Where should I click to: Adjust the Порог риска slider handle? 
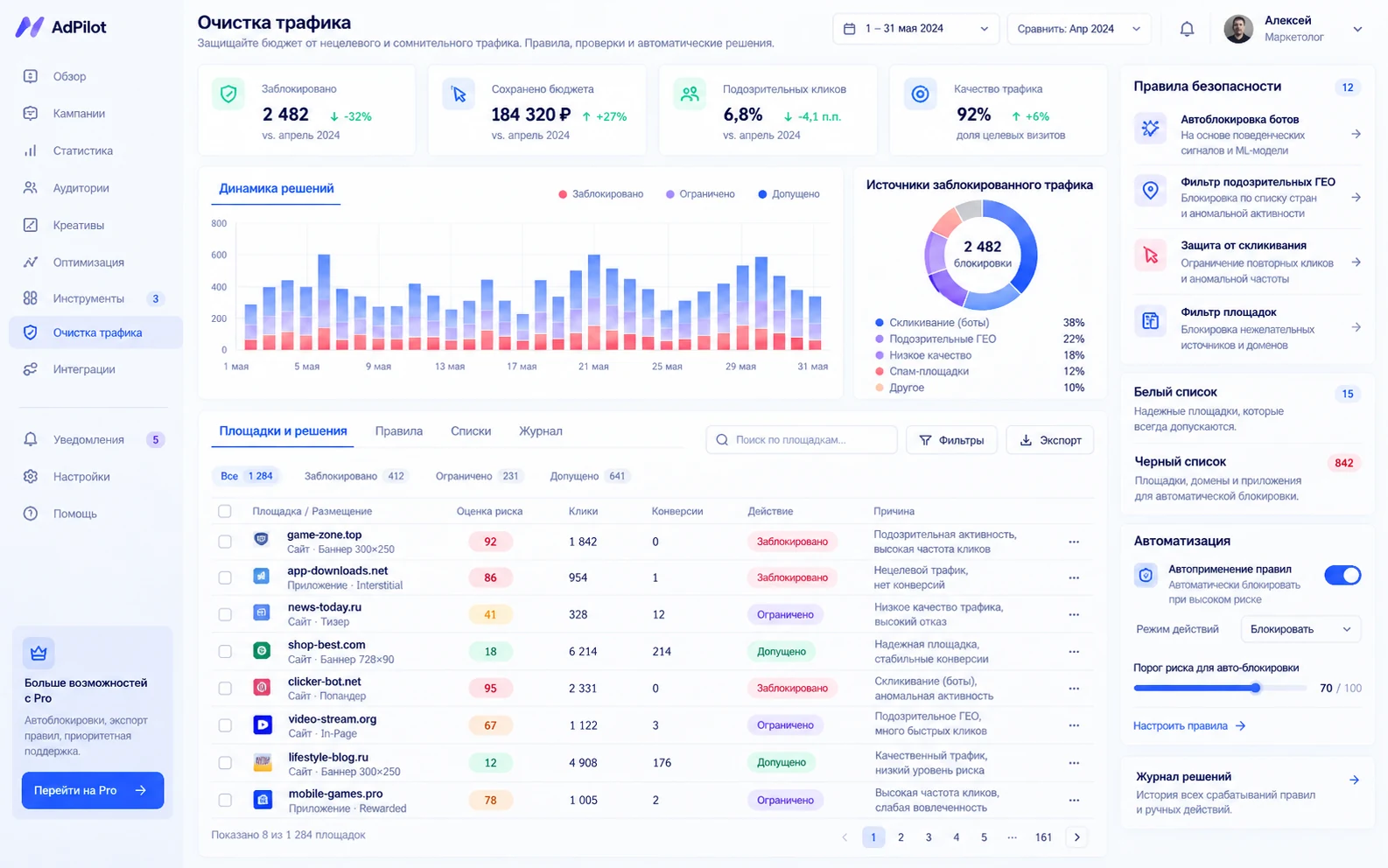(1256, 688)
